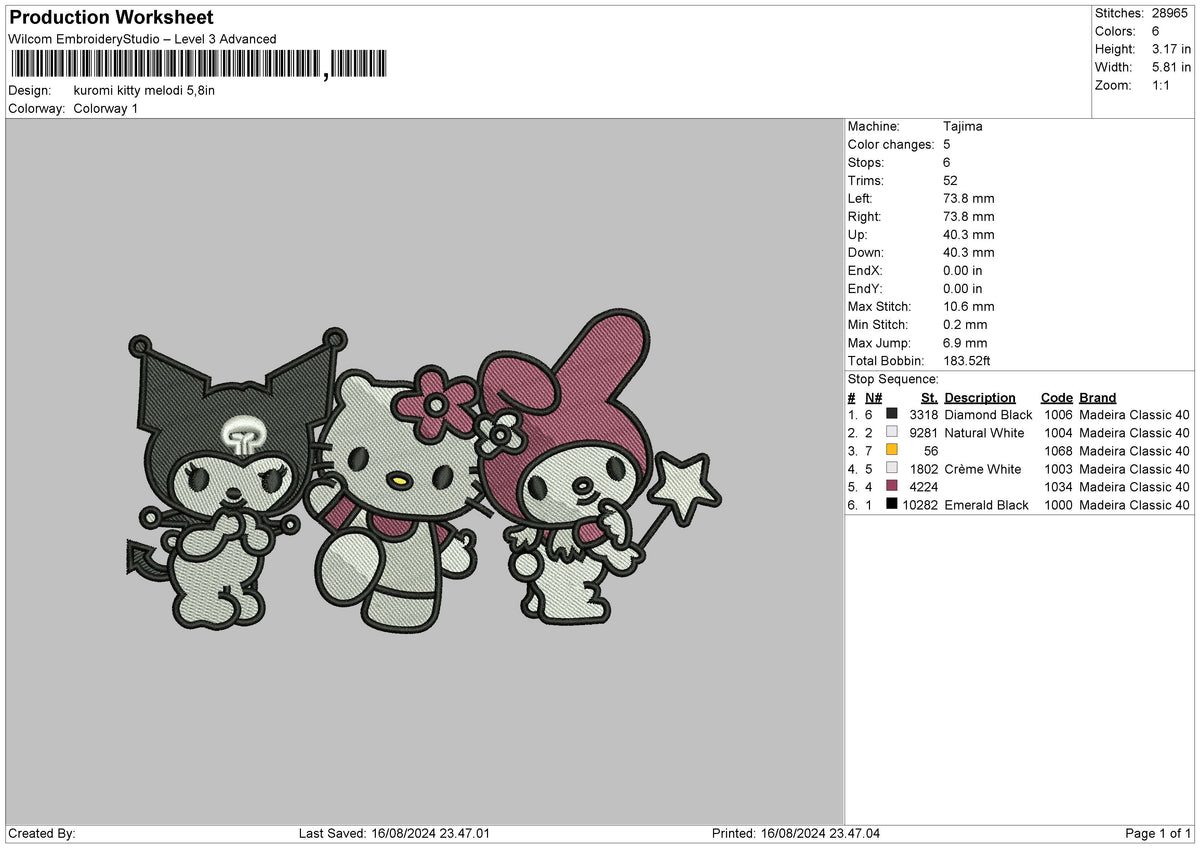Click stitch count 3318 in stop sequence

[924, 415]
